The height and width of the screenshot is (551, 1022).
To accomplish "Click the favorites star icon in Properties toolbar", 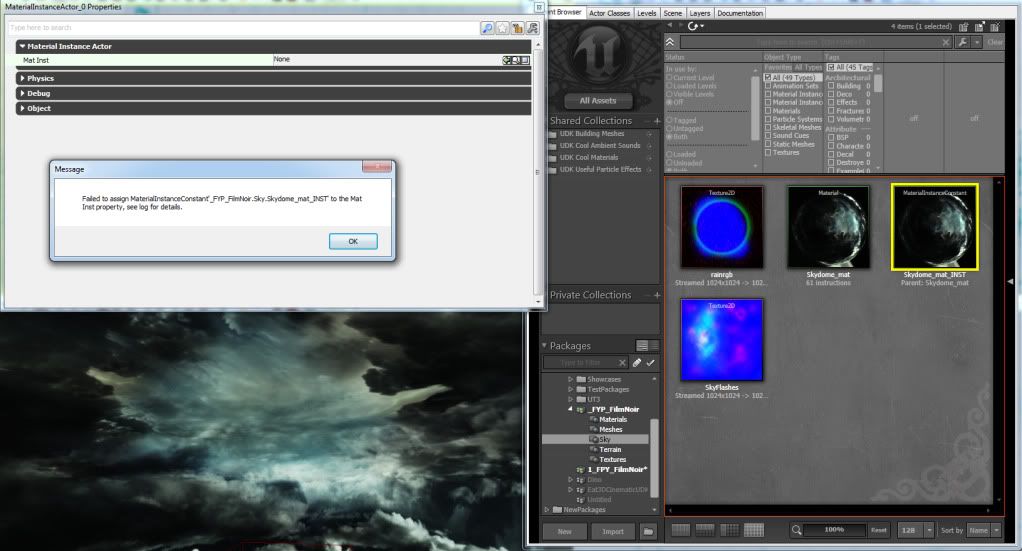I will [x=503, y=28].
